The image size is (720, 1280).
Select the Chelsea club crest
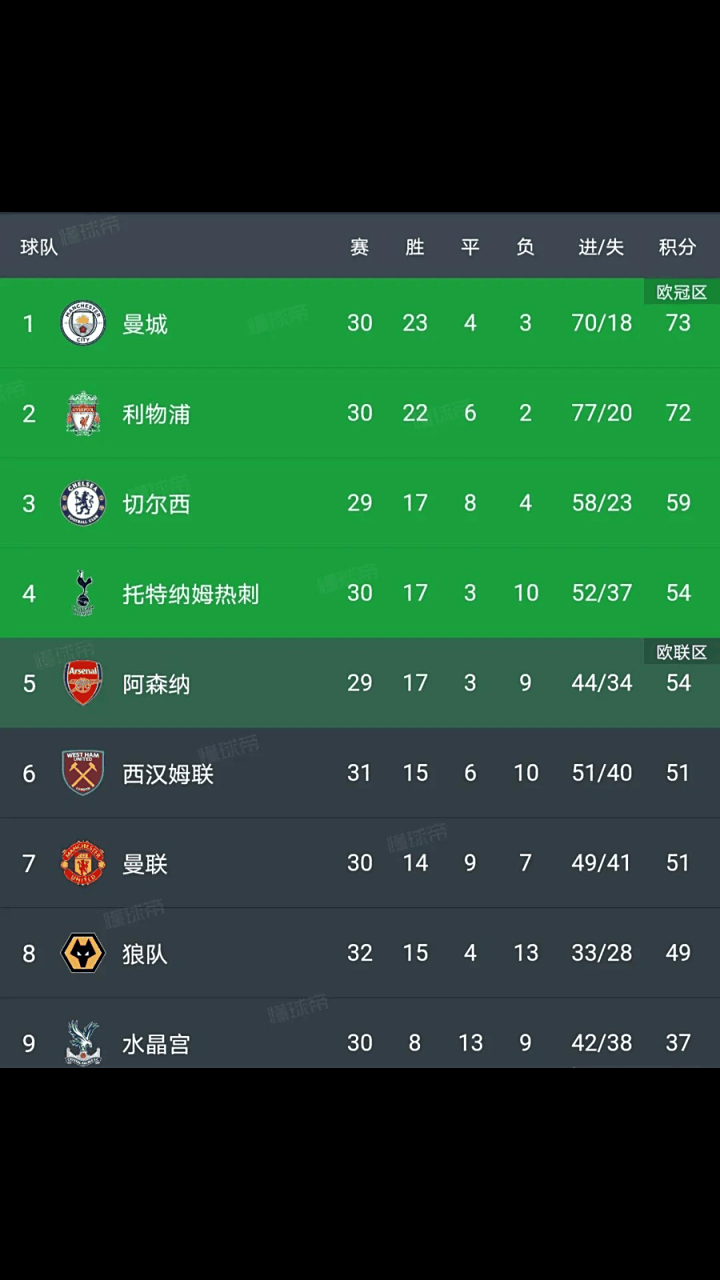point(83,503)
